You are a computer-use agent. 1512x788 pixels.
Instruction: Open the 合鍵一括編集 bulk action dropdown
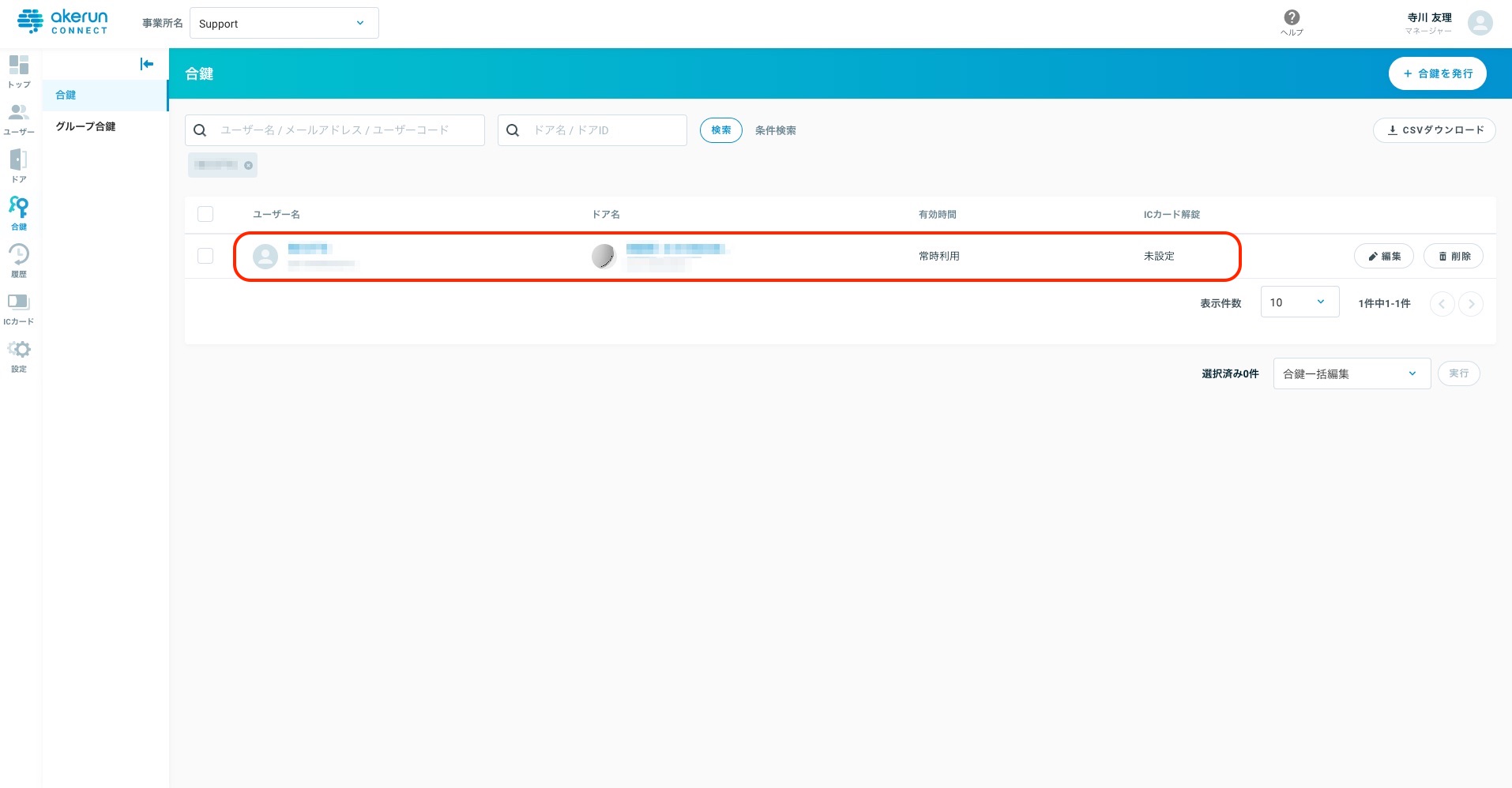(x=1352, y=373)
